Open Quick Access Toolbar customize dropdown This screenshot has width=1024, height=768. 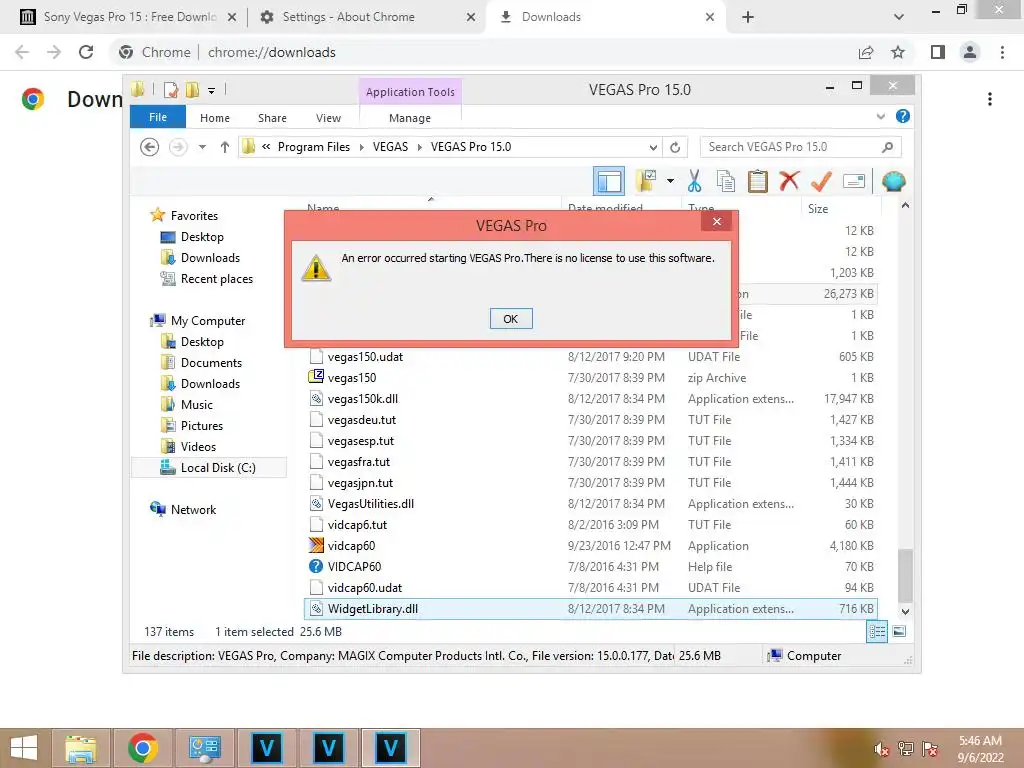tap(212, 91)
